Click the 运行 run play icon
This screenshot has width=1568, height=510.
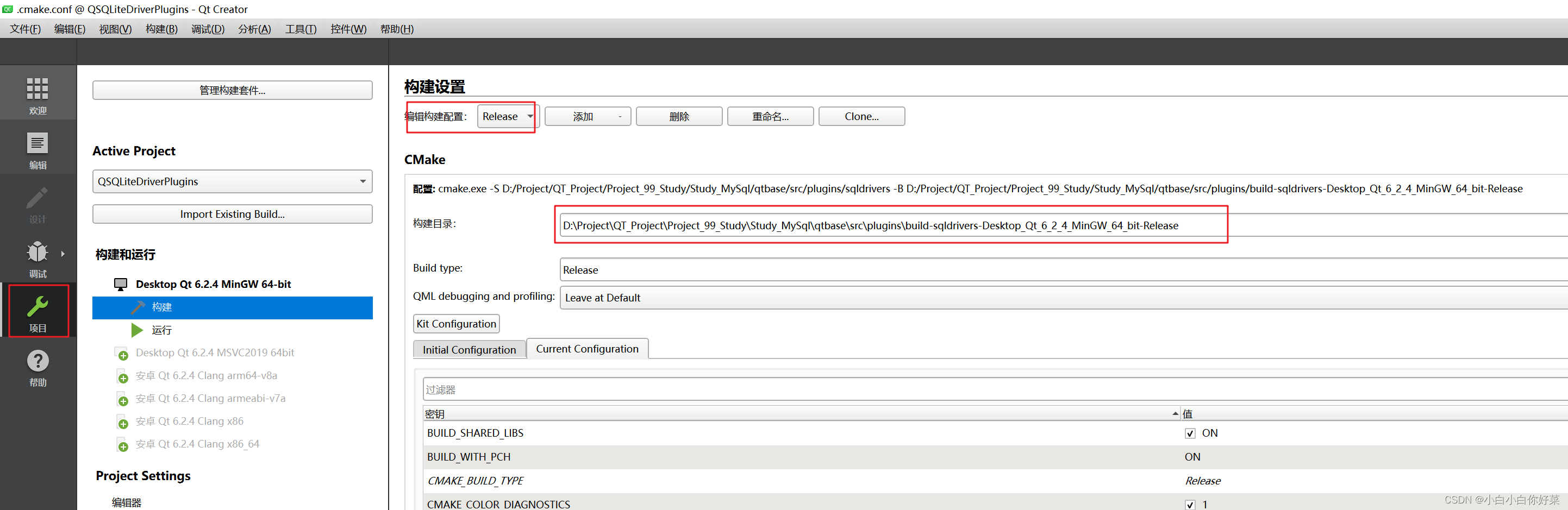[x=137, y=330]
